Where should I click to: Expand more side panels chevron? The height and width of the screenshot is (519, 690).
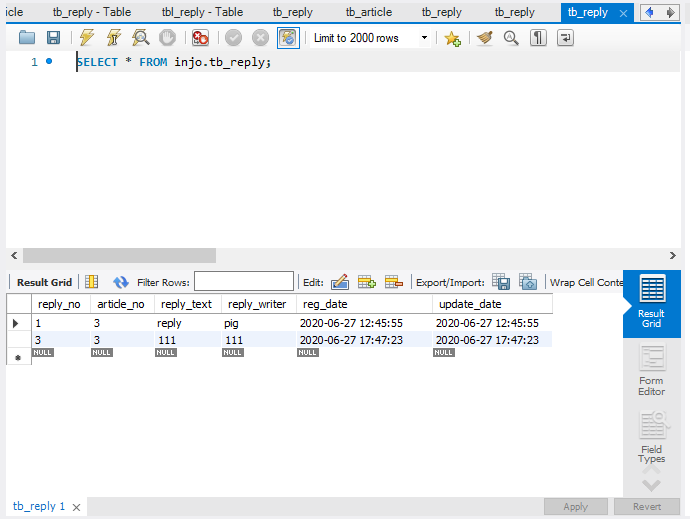pos(651,485)
